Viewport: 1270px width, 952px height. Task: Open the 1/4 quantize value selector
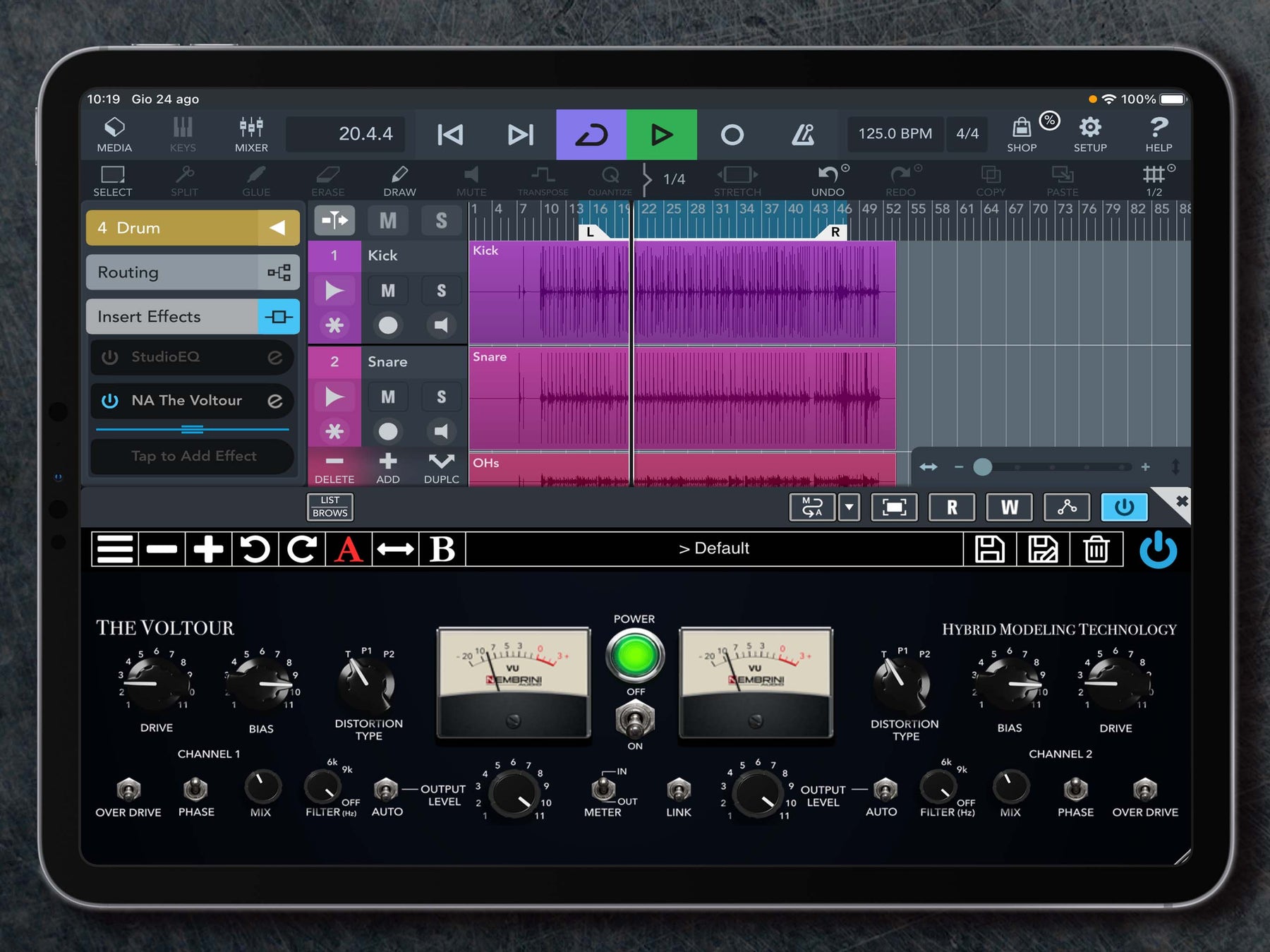[x=674, y=179]
